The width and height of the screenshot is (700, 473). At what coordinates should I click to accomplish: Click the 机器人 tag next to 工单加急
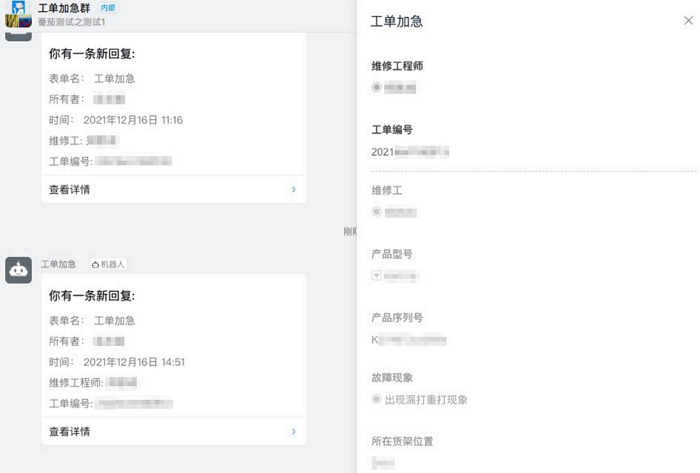tap(108, 265)
